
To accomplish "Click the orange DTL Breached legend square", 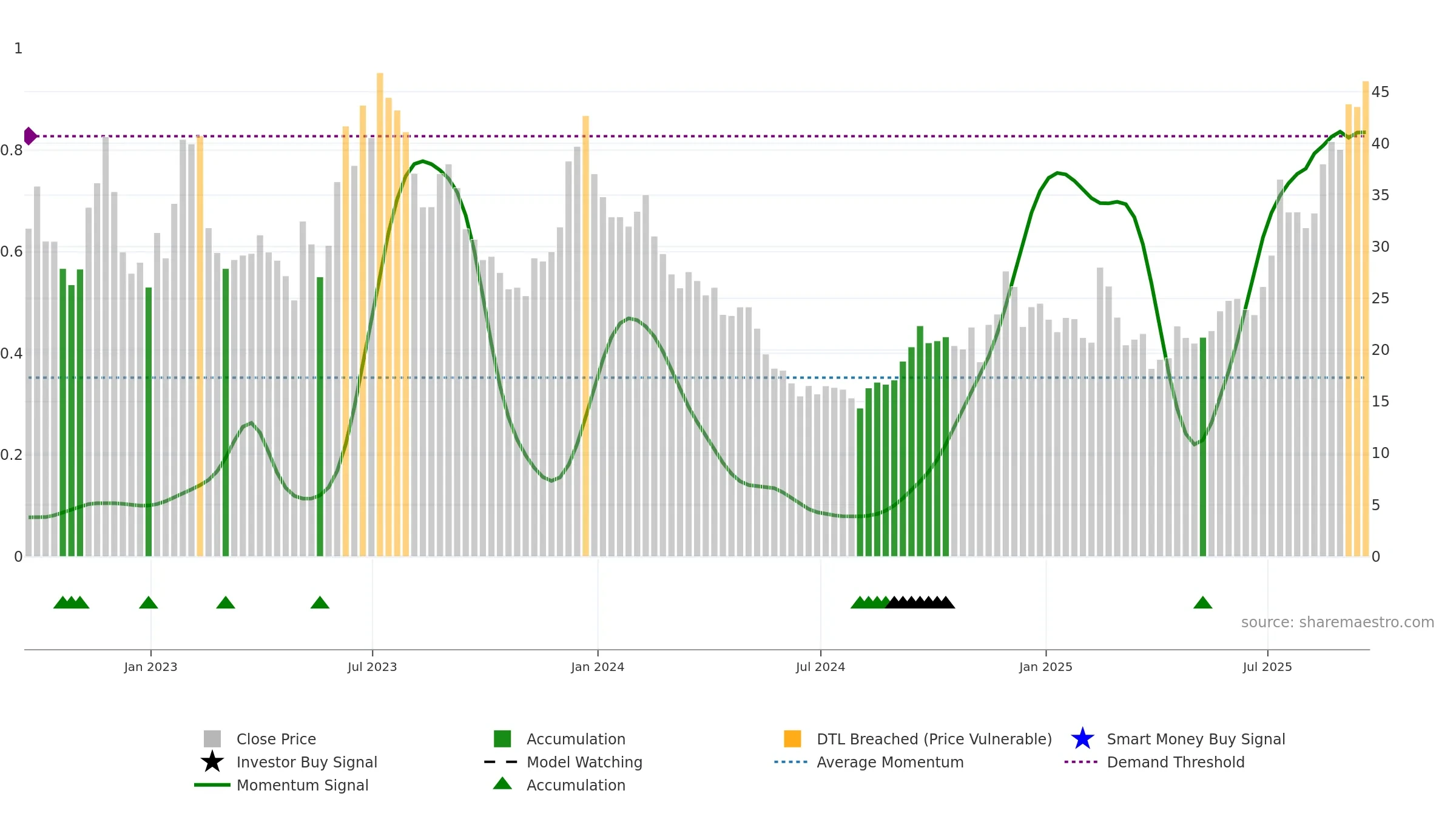I will click(792, 738).
